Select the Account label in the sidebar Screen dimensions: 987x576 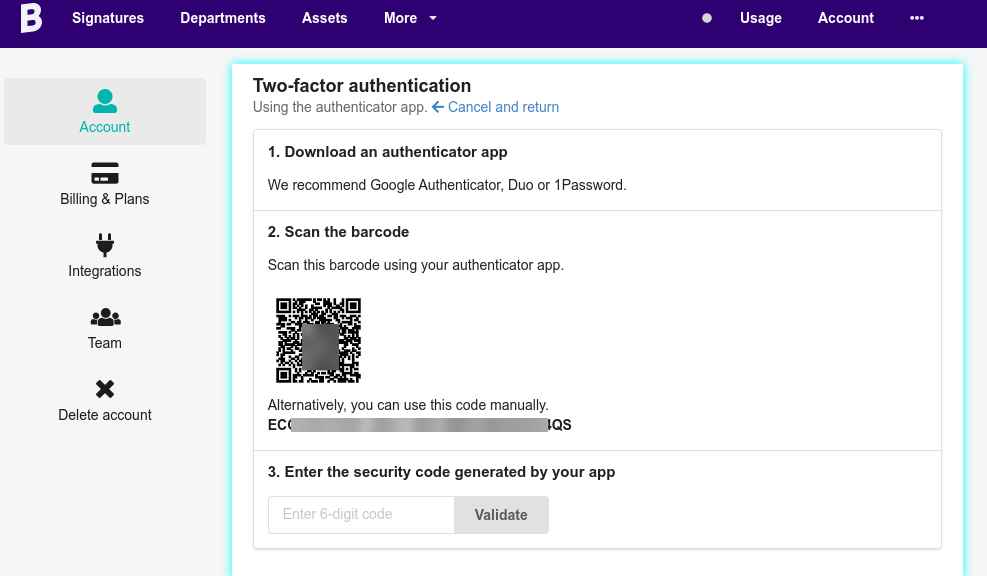point(104,127)
